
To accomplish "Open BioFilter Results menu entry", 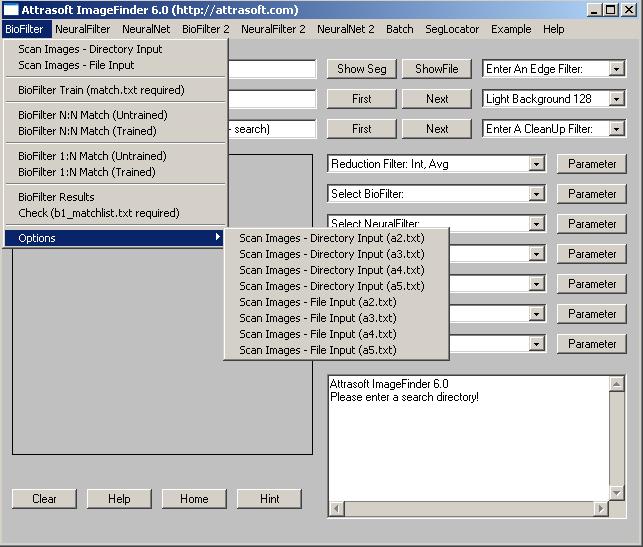I will 56,197.
